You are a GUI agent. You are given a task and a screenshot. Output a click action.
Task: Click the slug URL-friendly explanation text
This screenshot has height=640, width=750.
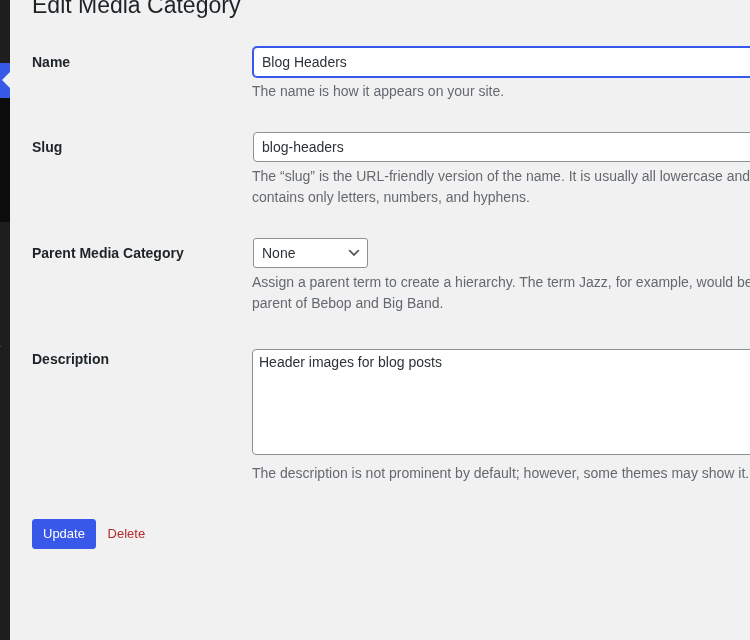click(x=501, y=187)
